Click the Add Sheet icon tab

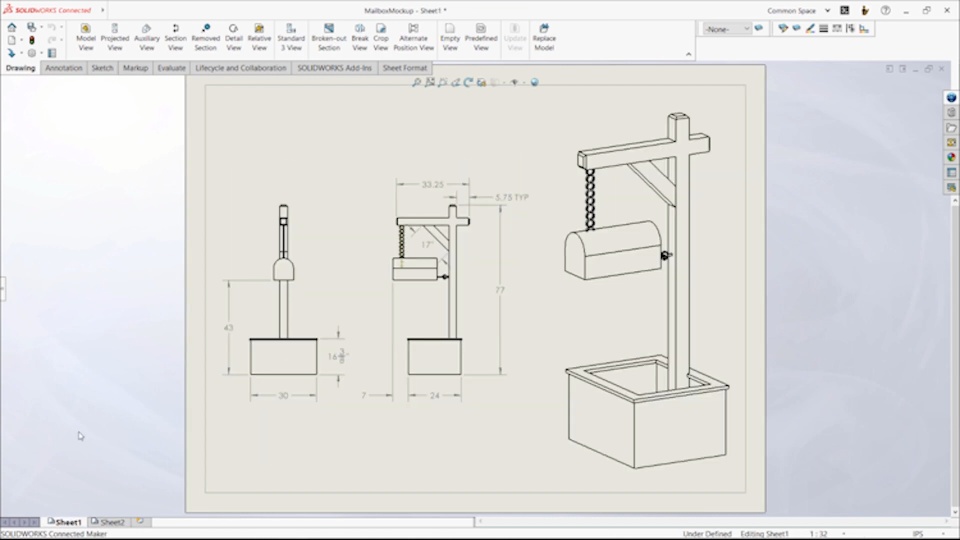[x=140, y=521]
